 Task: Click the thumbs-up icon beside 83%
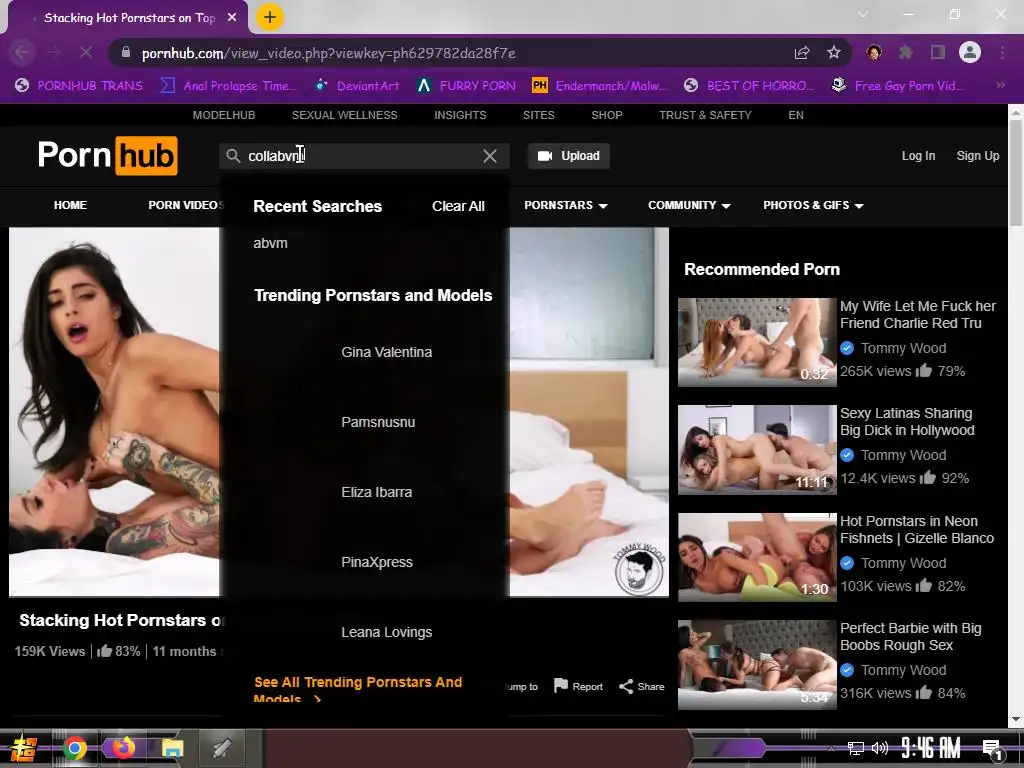tap(104, 651)
